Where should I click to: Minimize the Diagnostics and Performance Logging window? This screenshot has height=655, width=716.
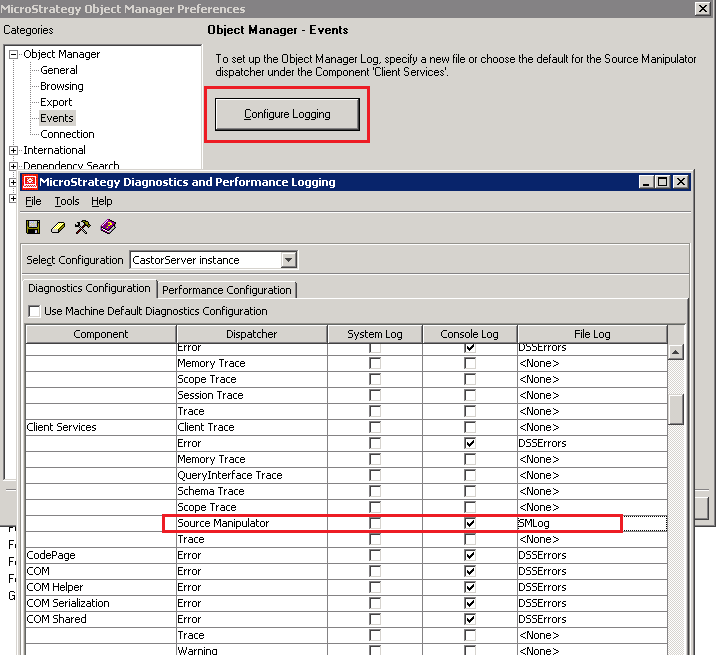pos(646,182)
